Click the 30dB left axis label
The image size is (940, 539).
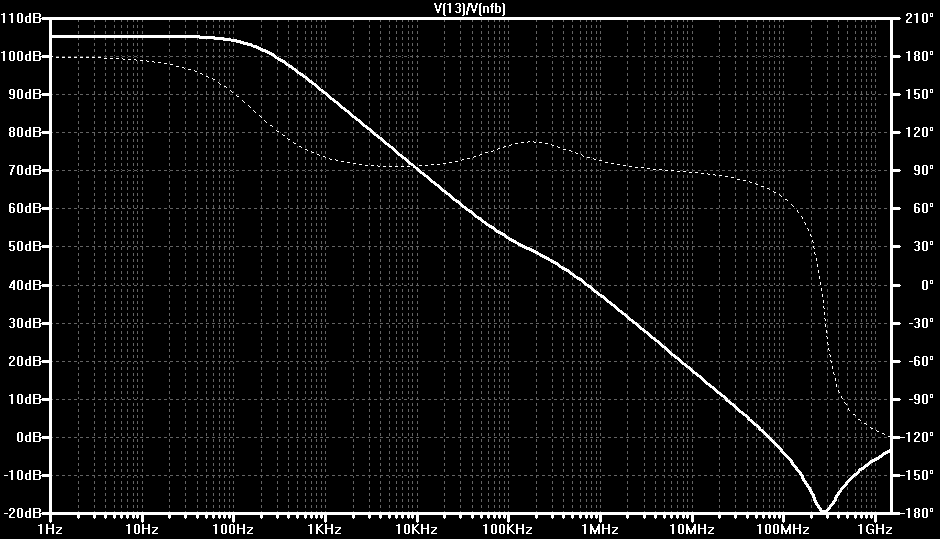25,323
